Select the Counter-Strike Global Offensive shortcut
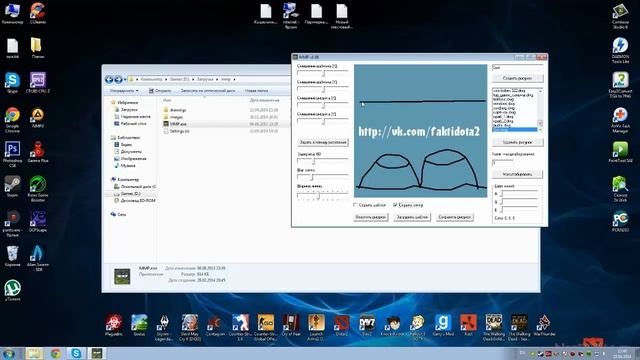The width and height of the screenshot is (640, 360). pyautogui.click(x=265, y=327)
